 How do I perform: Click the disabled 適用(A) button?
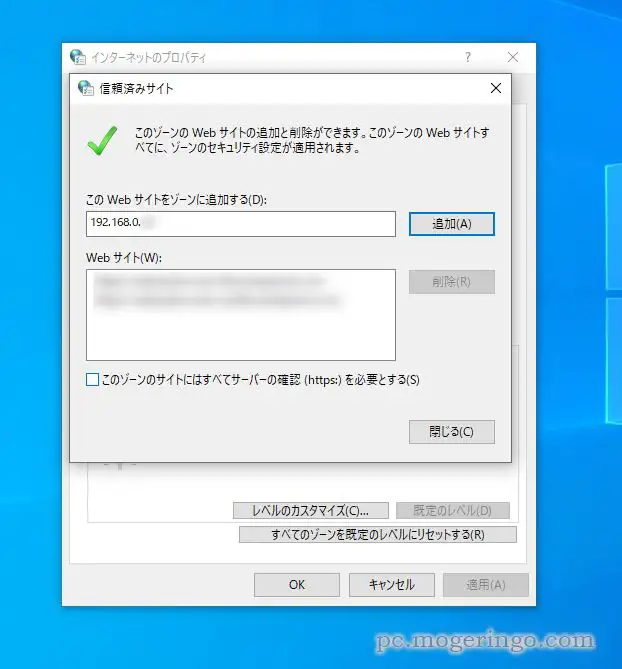pyautogui.click(x=486, y=585)
